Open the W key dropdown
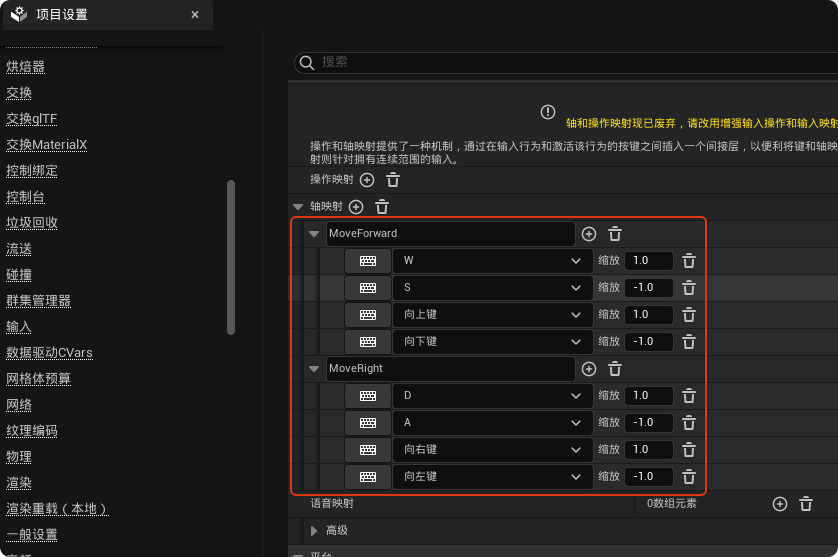The image size is (838, 557). click(x=492, y=261)
